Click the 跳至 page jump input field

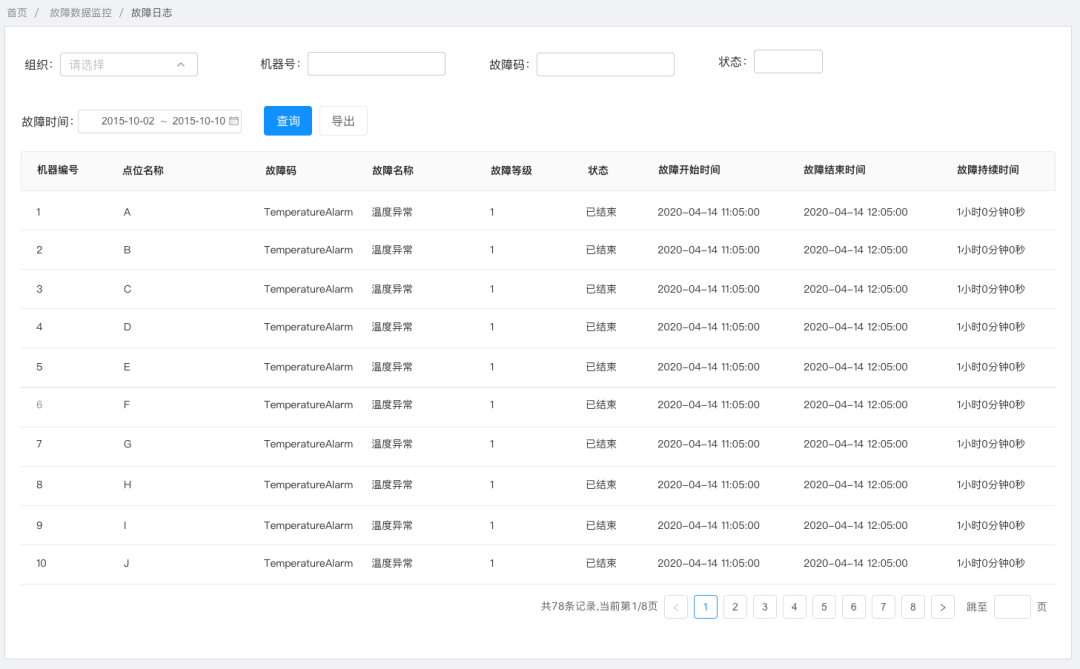pos(1012,606)
